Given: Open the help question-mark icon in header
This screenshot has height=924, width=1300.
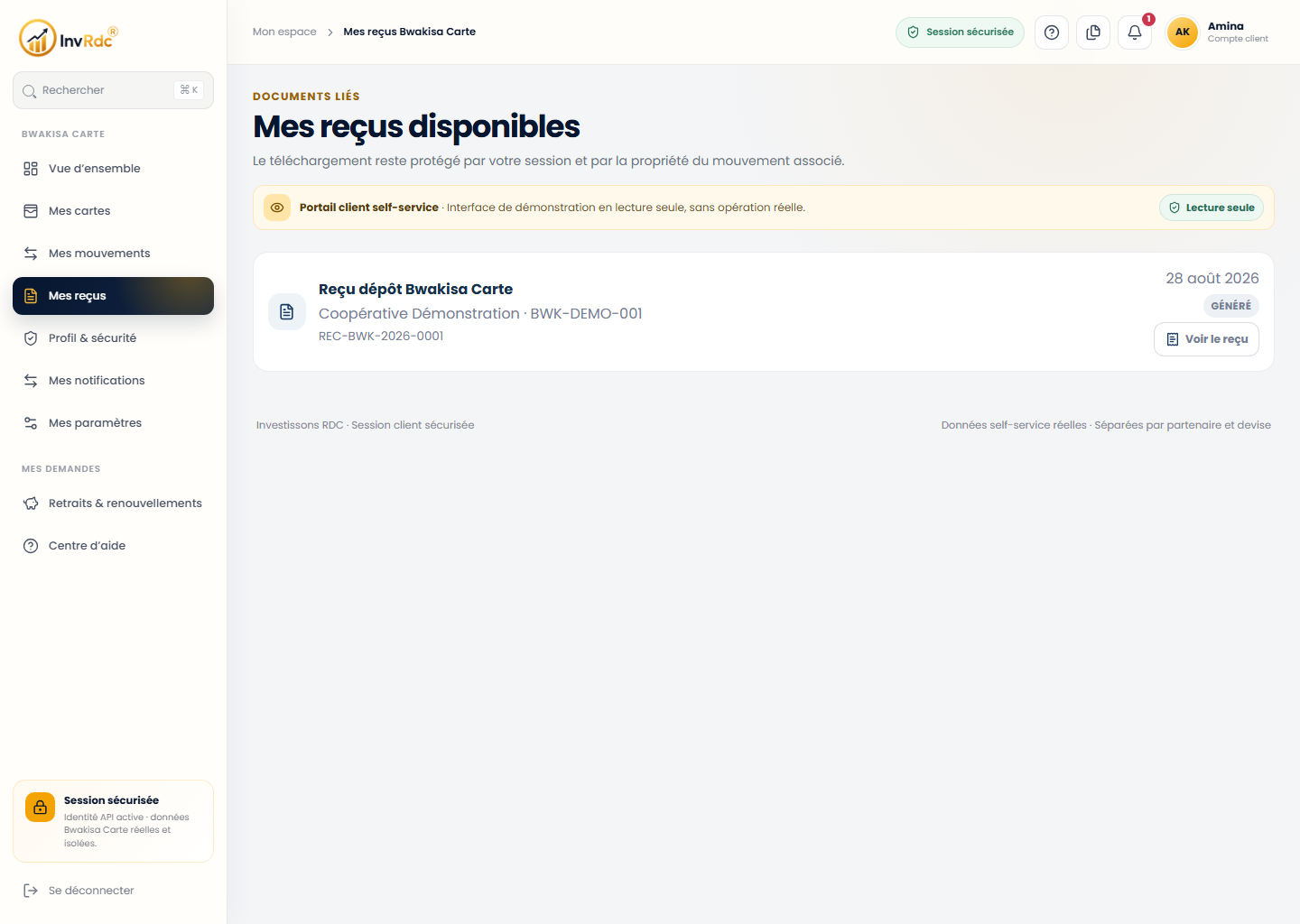Looking at the screenshot, I should [1052, 32].
